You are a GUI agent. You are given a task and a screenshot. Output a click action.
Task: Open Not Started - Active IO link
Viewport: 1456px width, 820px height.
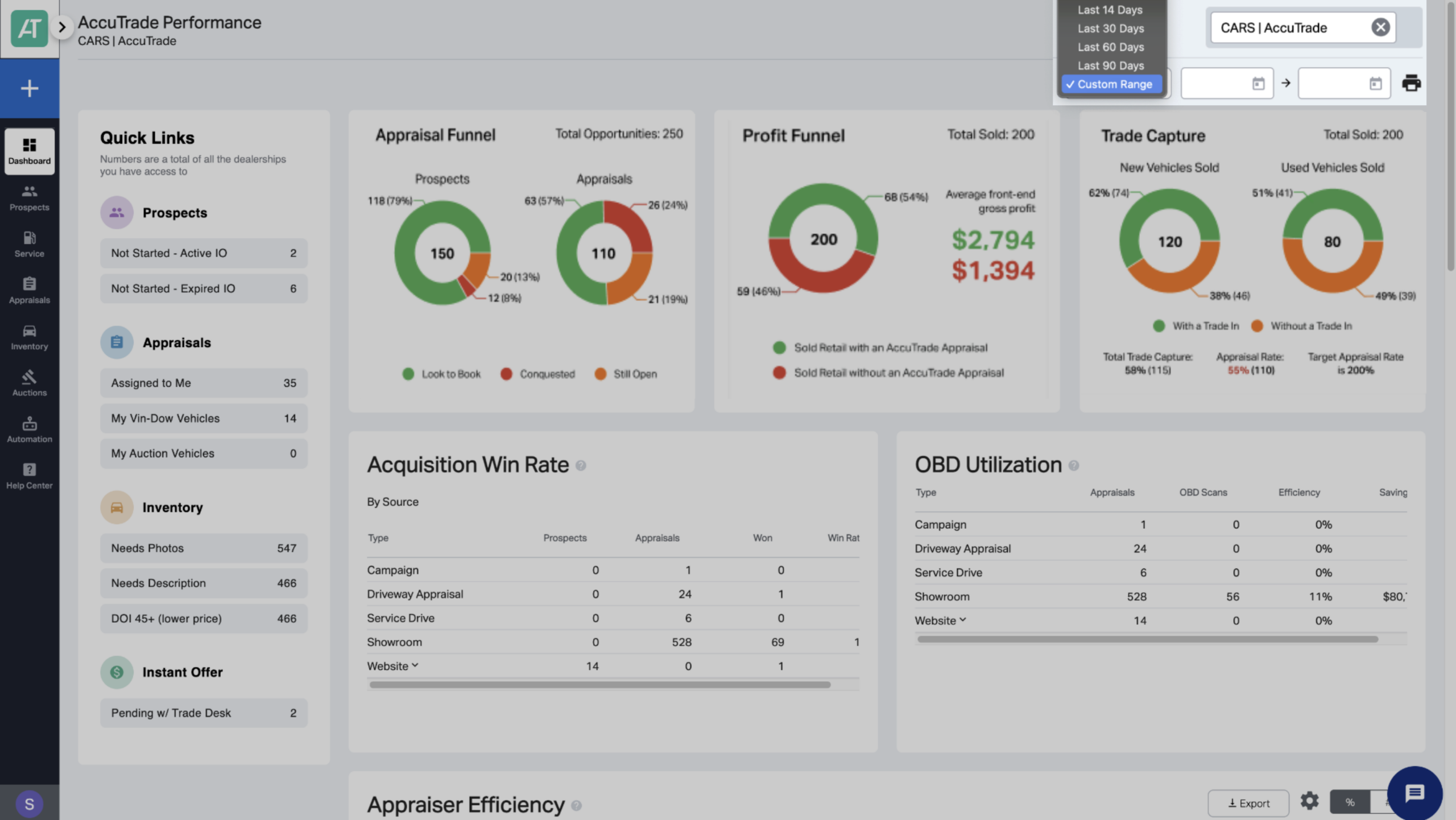204,253
